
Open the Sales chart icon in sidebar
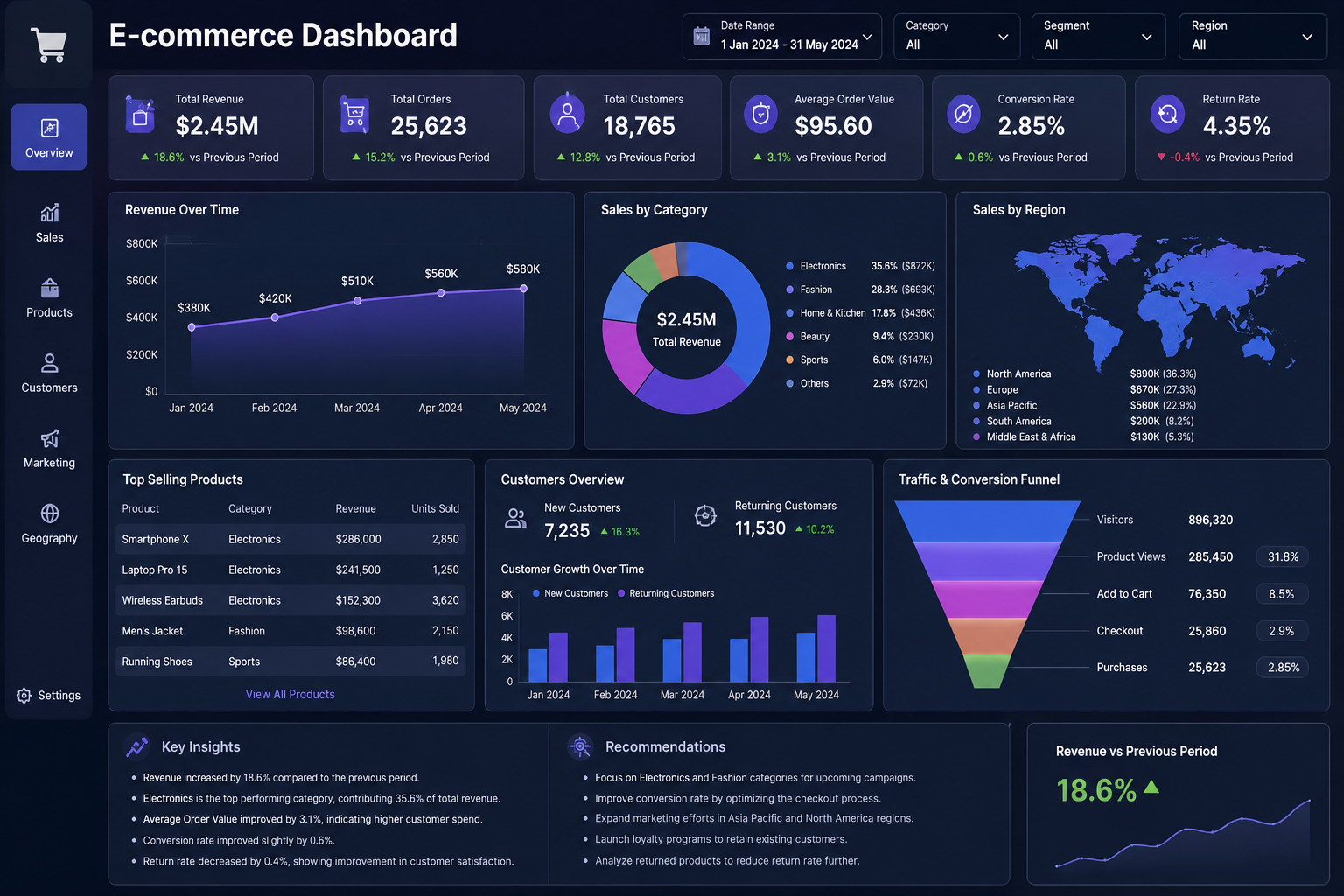point(50,213)
